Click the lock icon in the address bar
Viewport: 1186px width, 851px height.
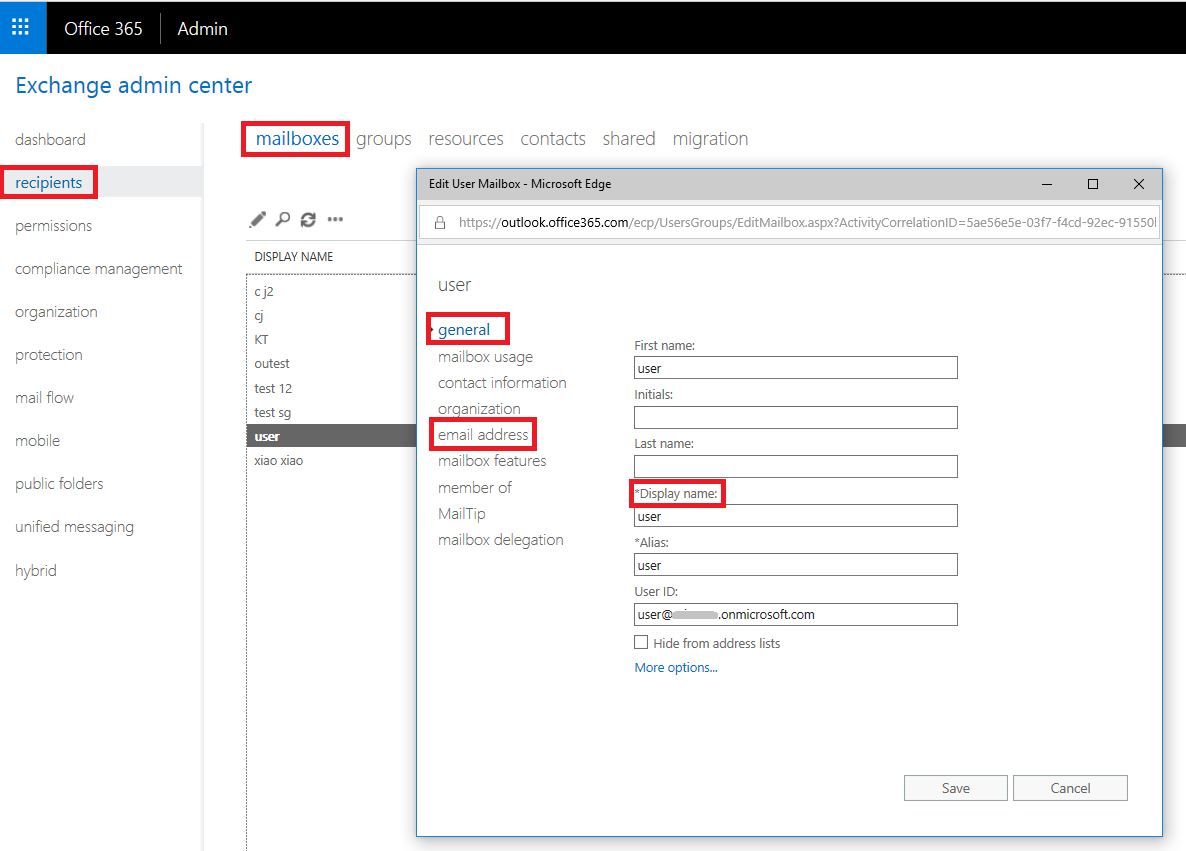439,223
